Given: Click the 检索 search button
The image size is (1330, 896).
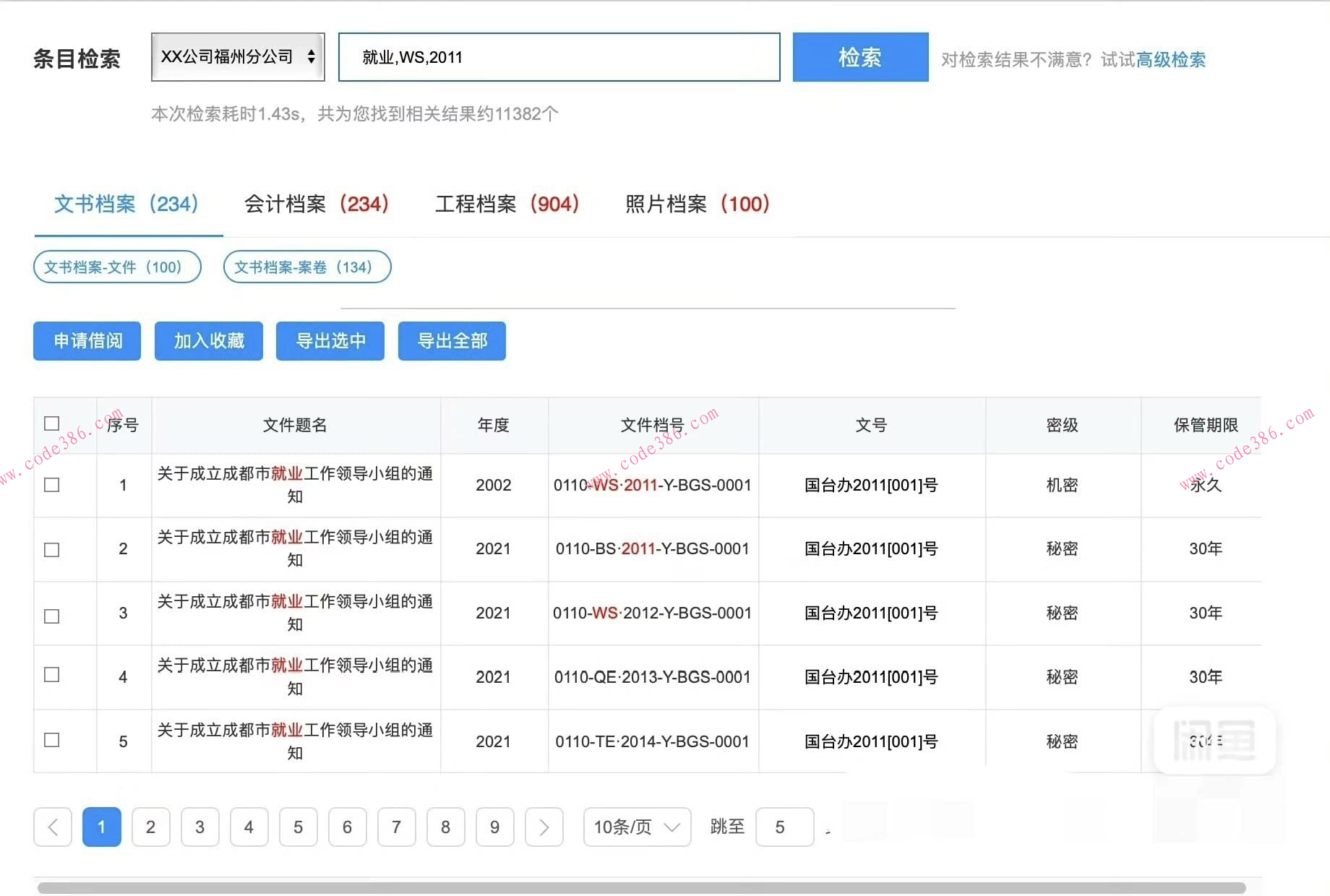Looking at the screenshot, I should (x=860, y=56).
